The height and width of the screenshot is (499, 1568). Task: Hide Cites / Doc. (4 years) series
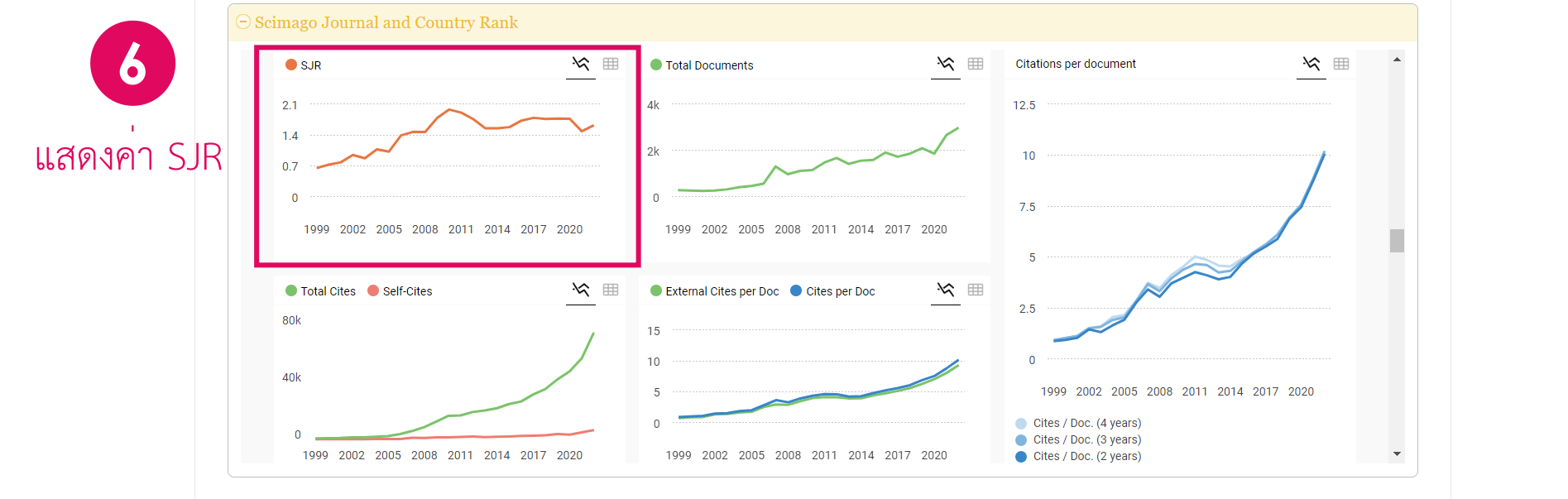click(x=1078, y=423)
